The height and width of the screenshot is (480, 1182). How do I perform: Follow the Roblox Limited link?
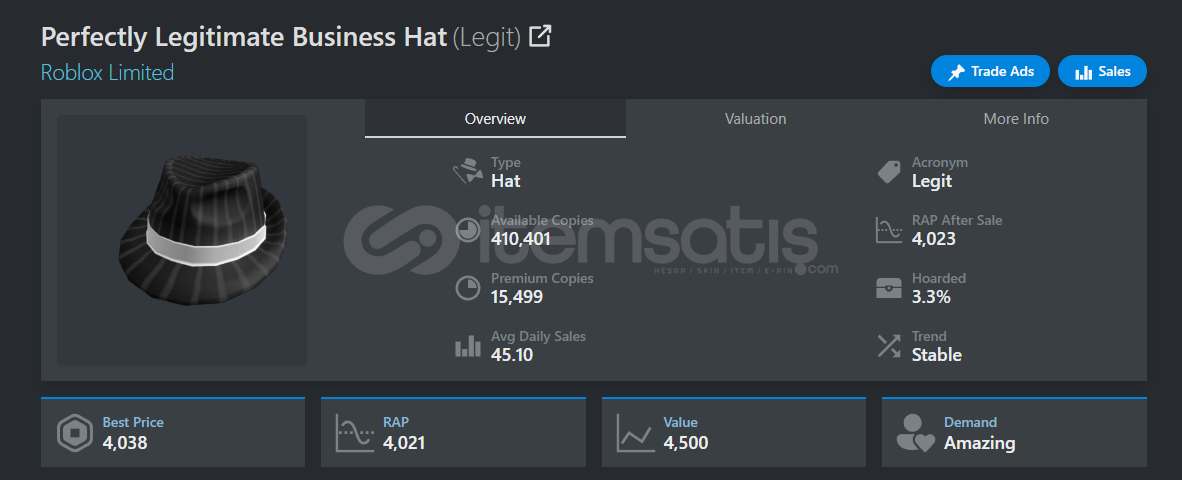107,72
